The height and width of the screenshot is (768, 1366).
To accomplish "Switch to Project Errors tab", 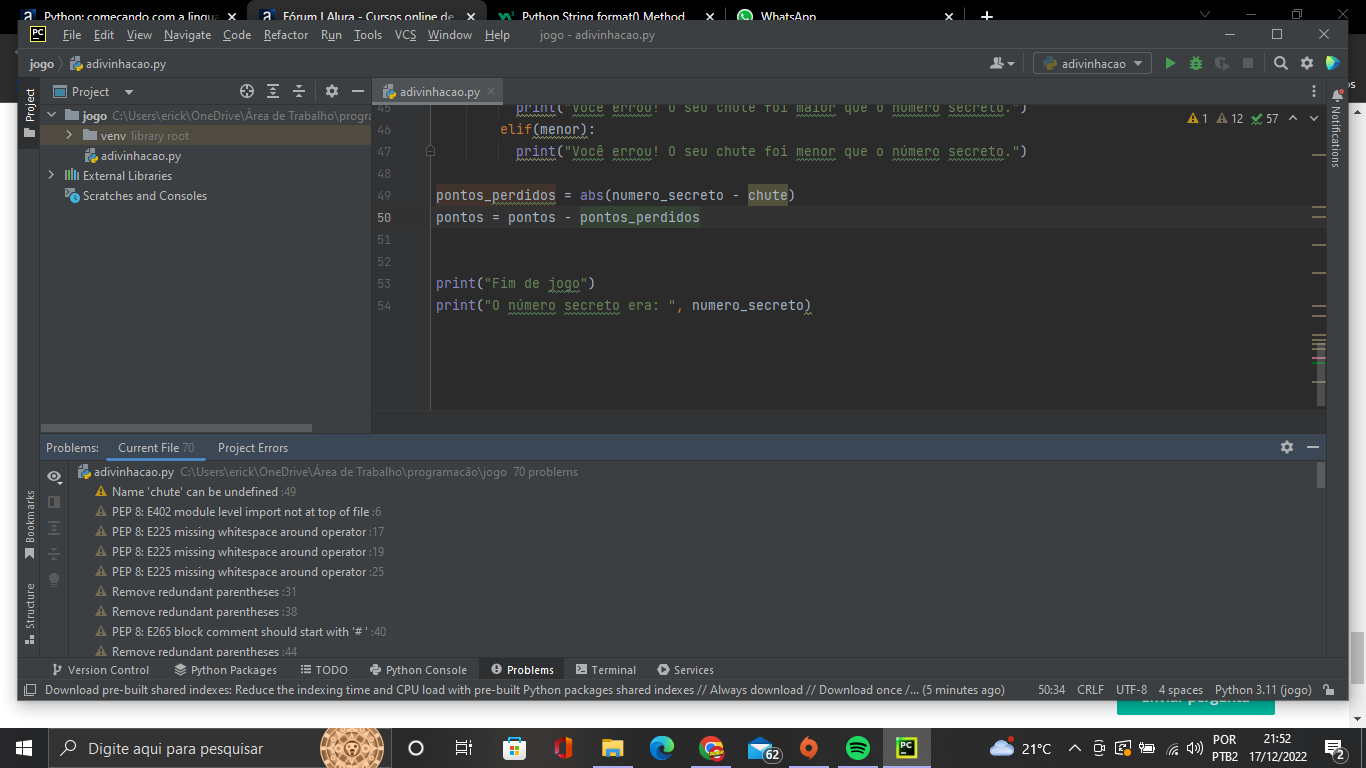I will click(x=253, y=448).
